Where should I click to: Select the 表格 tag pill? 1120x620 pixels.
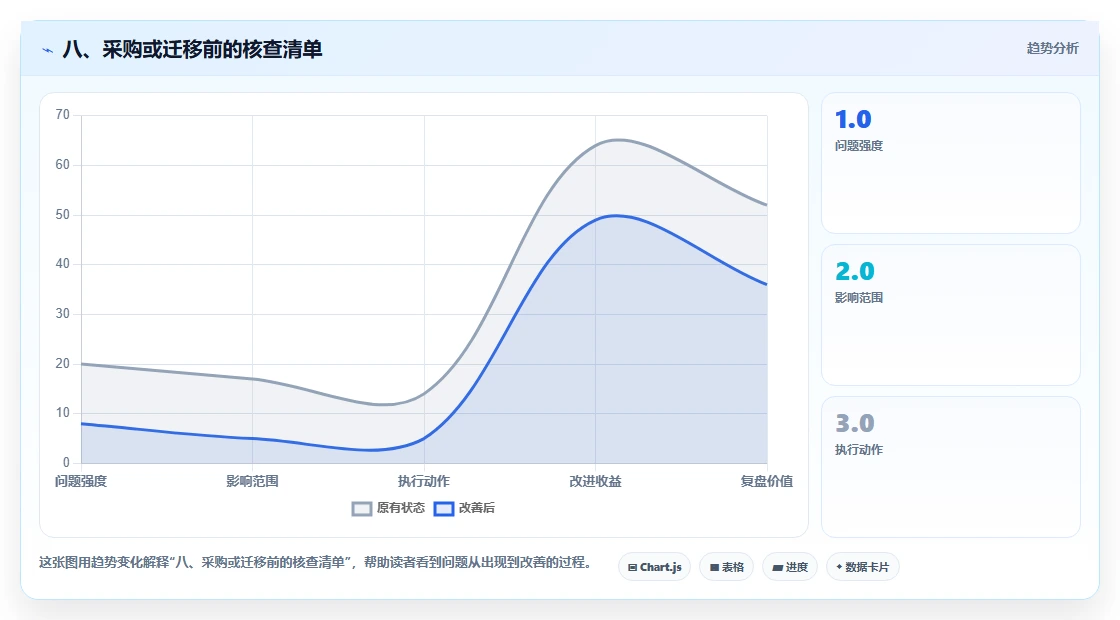point(726,567)
